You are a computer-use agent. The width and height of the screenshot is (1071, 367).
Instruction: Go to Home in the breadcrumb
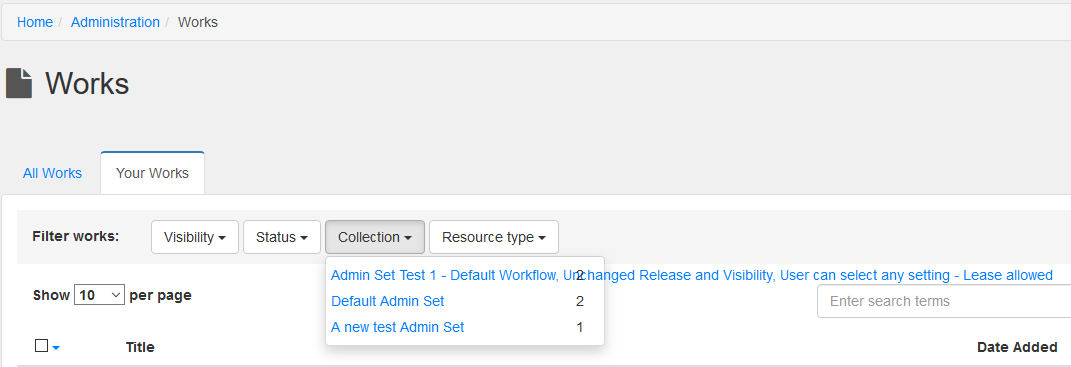coord(35,22)
